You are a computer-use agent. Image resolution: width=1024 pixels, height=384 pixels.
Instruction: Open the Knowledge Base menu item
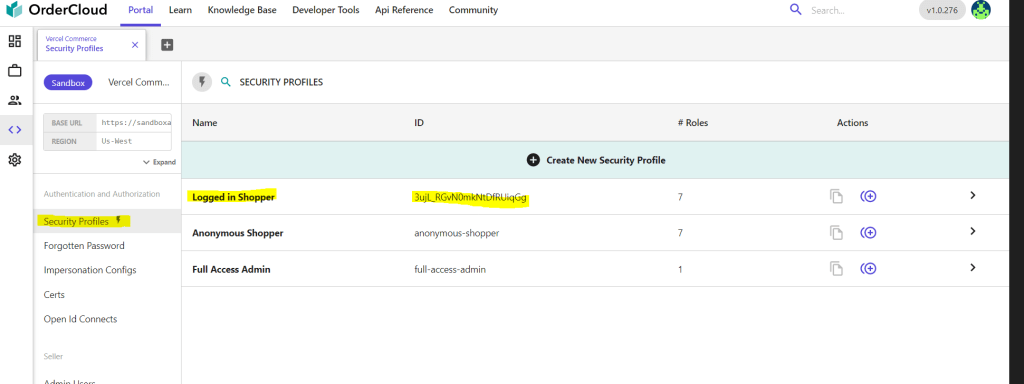point(242,10)
